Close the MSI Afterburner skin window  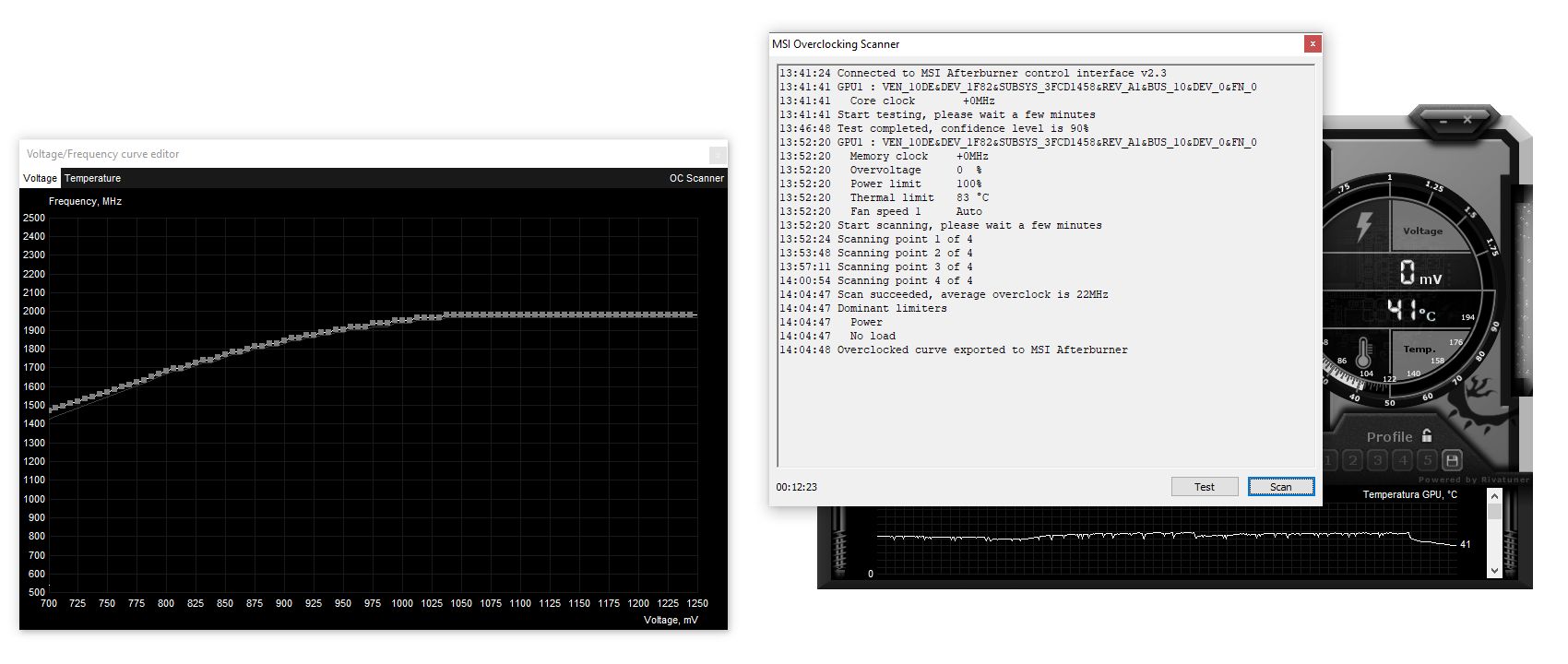pyautogui.click(x=1467, y=119)
